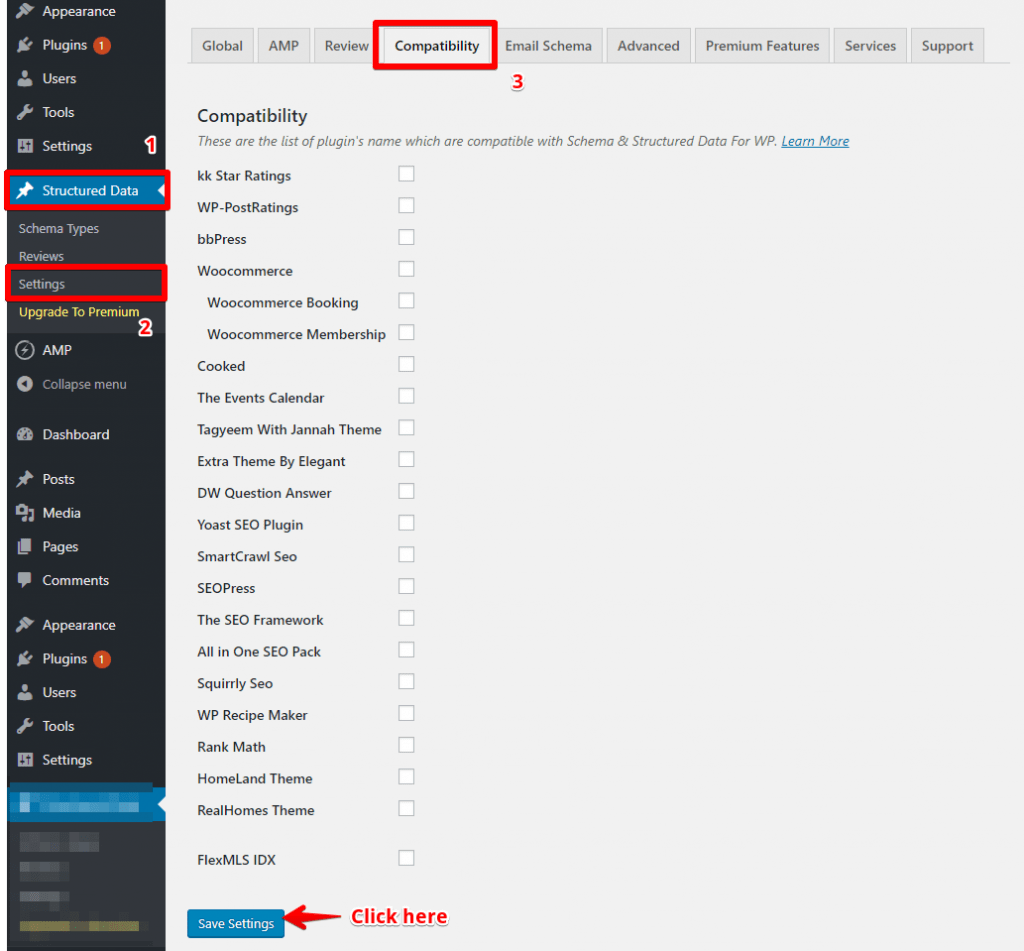This screenshot has height=951, width=1024.
Task: Check the RealHomes Theme checkbox
Action: 406,809
